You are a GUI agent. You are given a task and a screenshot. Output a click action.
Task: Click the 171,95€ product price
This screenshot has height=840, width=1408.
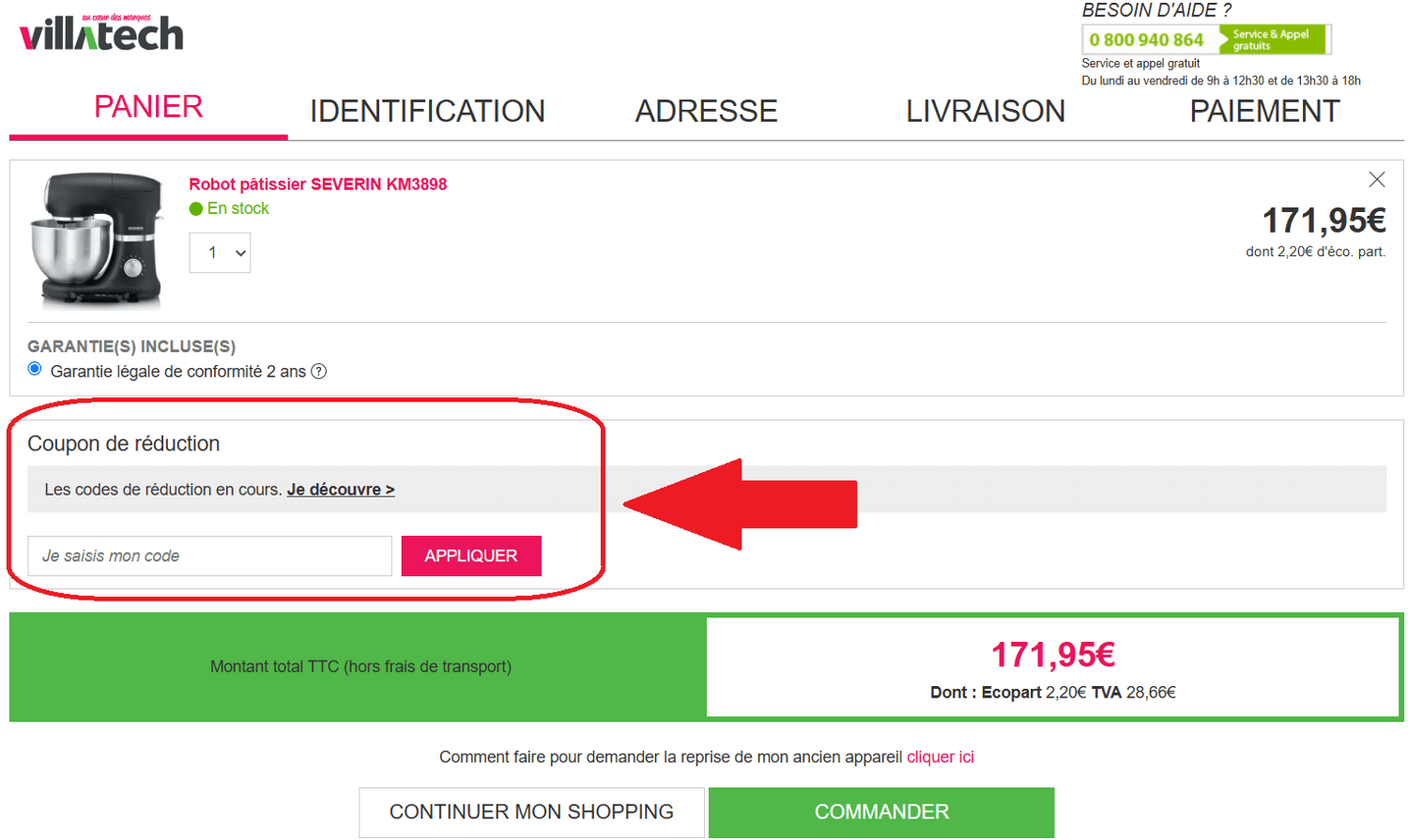point(1324,221)
